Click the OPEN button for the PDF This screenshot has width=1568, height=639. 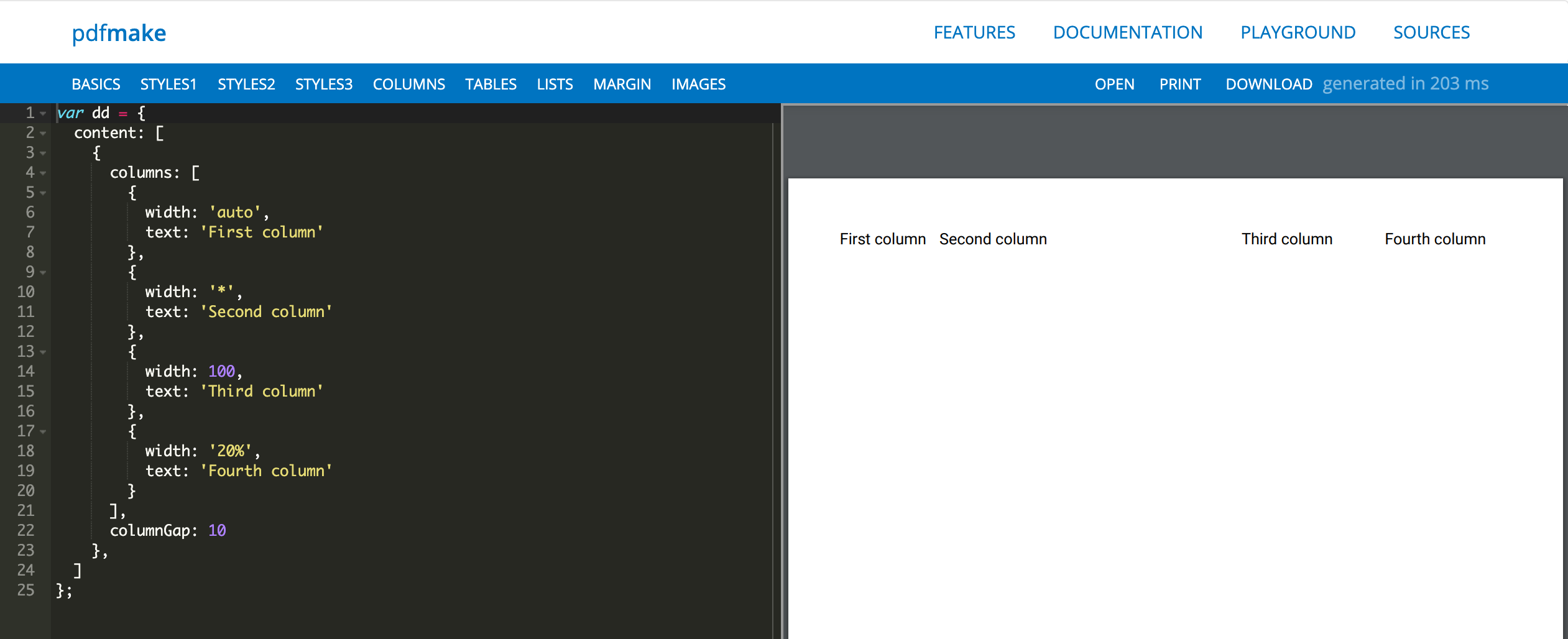pyautogui.click(x=1114, y=84)
